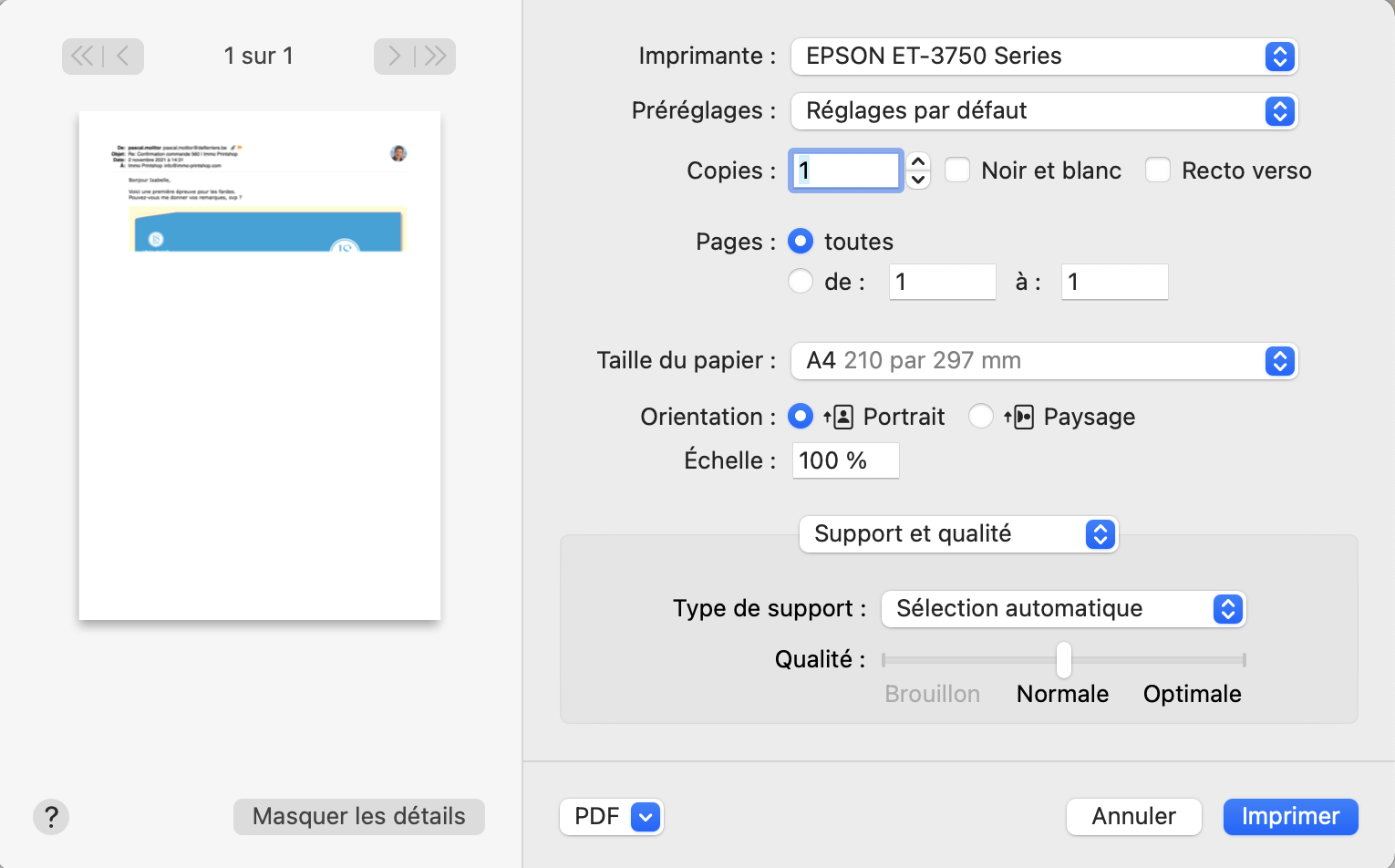Decrease the copies count with stepper down arrow

coord(918,180)
